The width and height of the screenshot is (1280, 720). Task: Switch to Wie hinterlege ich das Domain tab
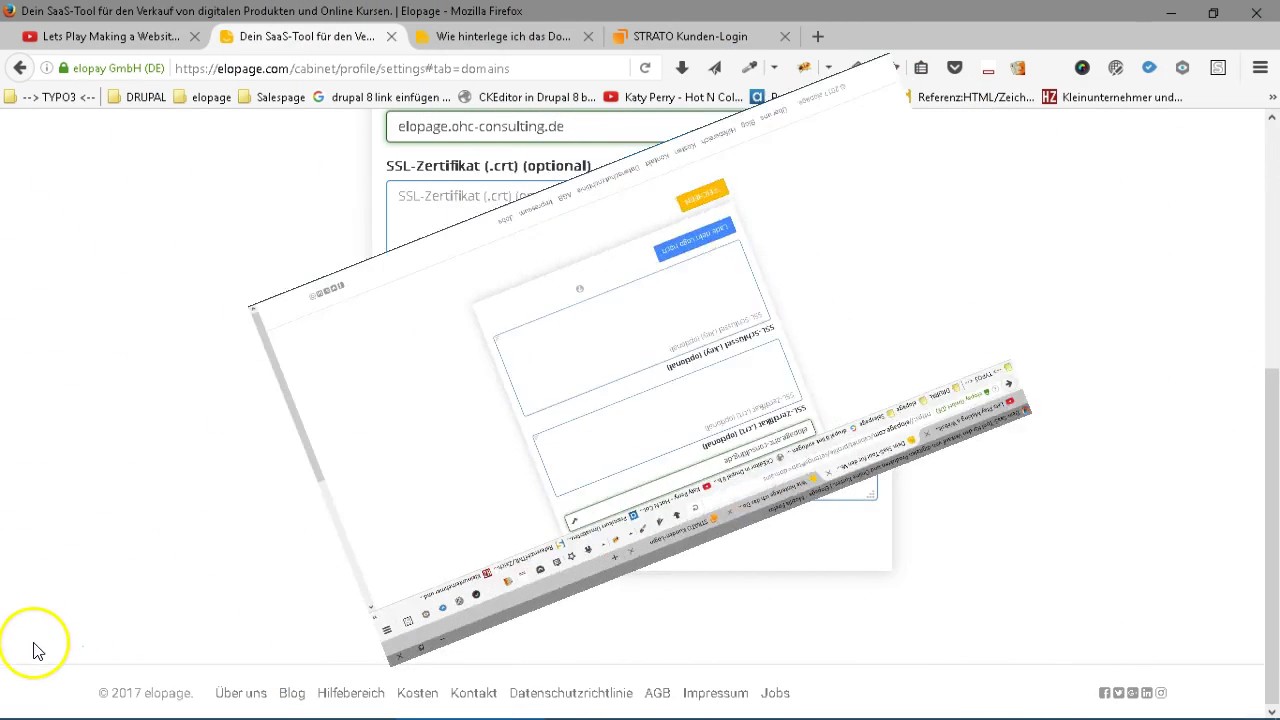pyautogui.click(x=503, y=36)
